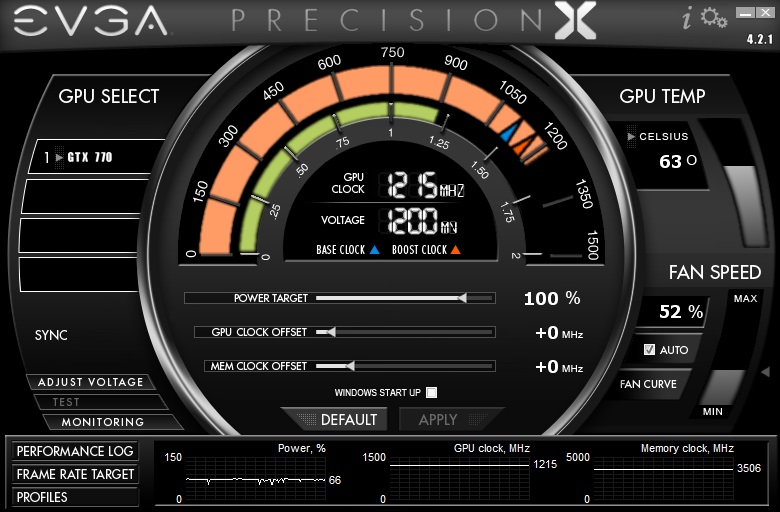The height and width of the screenshot is (512, 780).
Task: Open the MONITORING window
Action: [x=113, y=422]
